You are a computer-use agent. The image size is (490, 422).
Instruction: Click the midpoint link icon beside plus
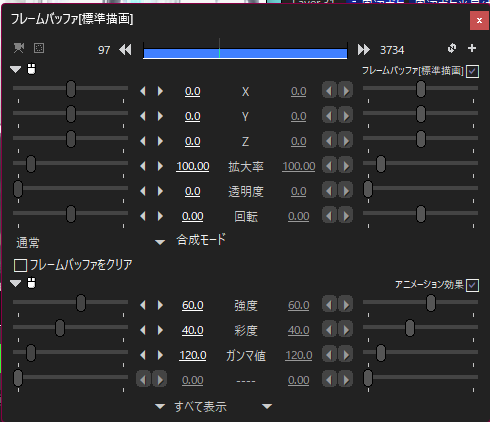[452, 48]
